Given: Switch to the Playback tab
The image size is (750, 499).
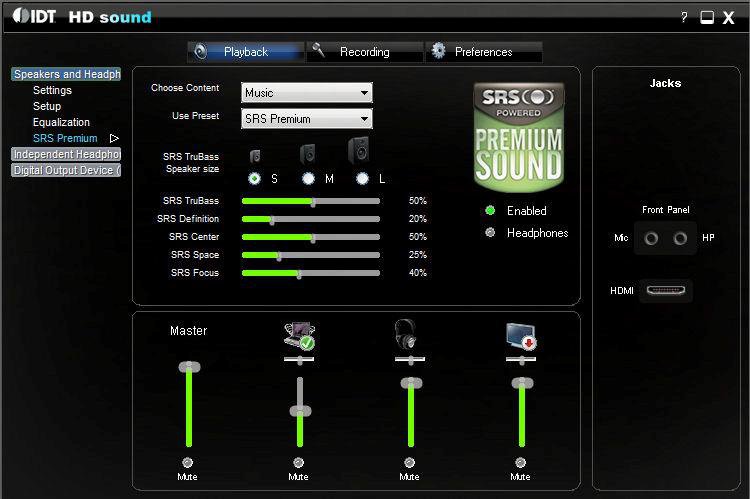Looking at the screenshot, I should point(246,52).
